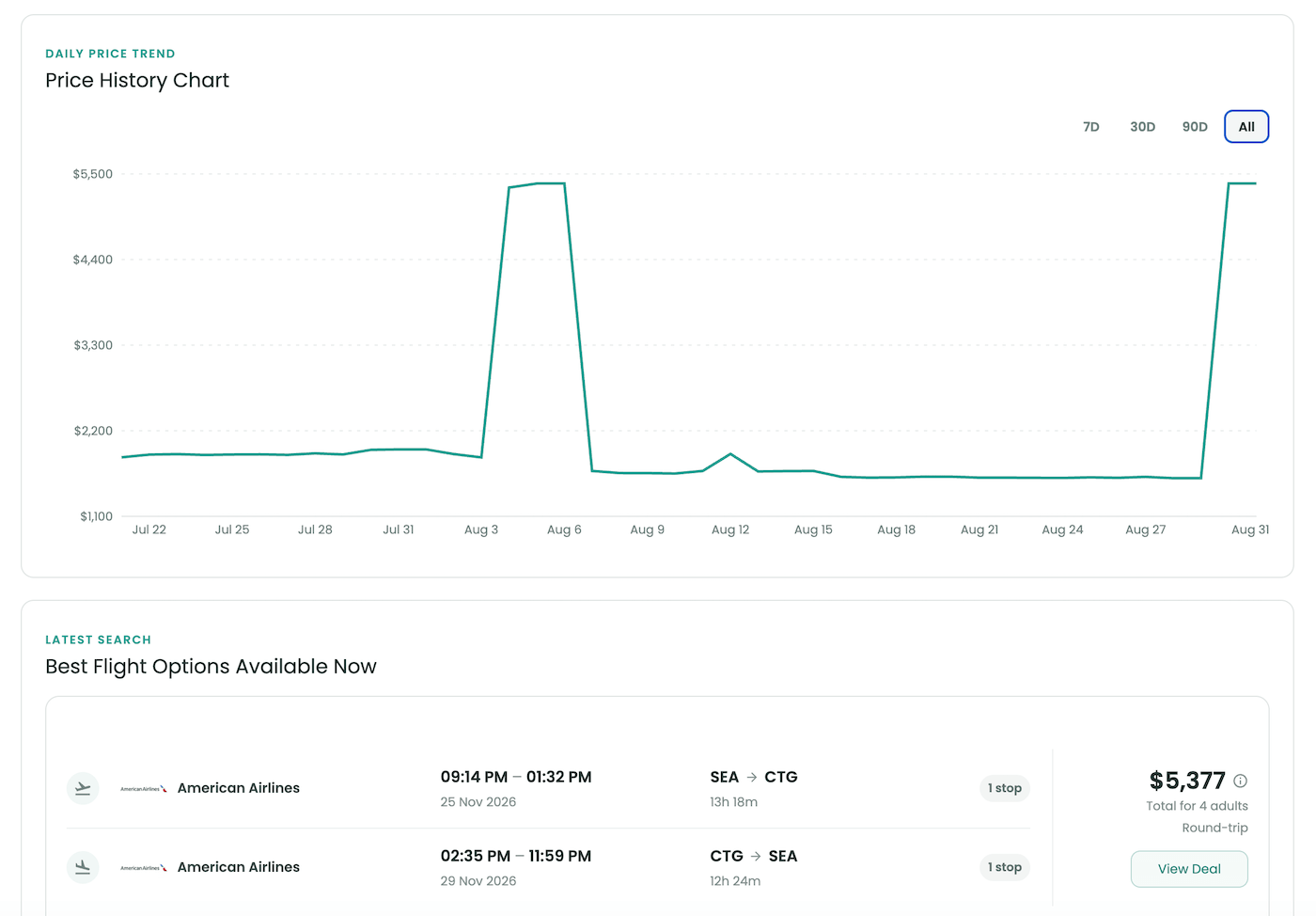Click the Aug 24 x-axis label
The height and width of the screenshot is (916, 1316).
pyautogui.click(x=1062, y=529)
